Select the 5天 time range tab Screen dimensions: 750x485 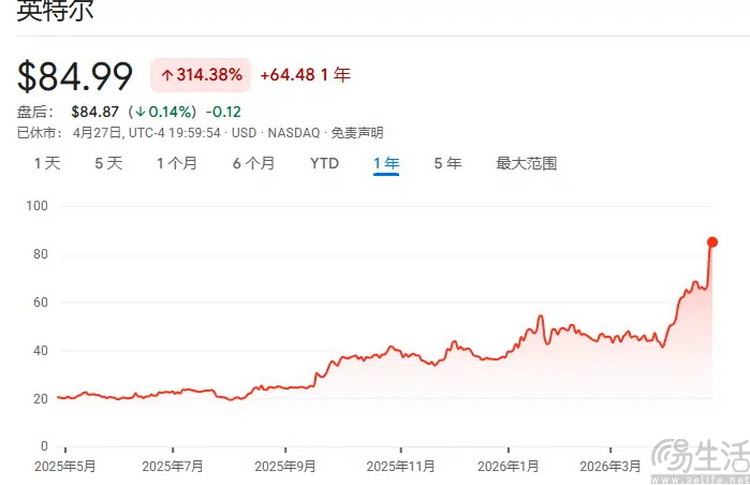tap(109, 164)
